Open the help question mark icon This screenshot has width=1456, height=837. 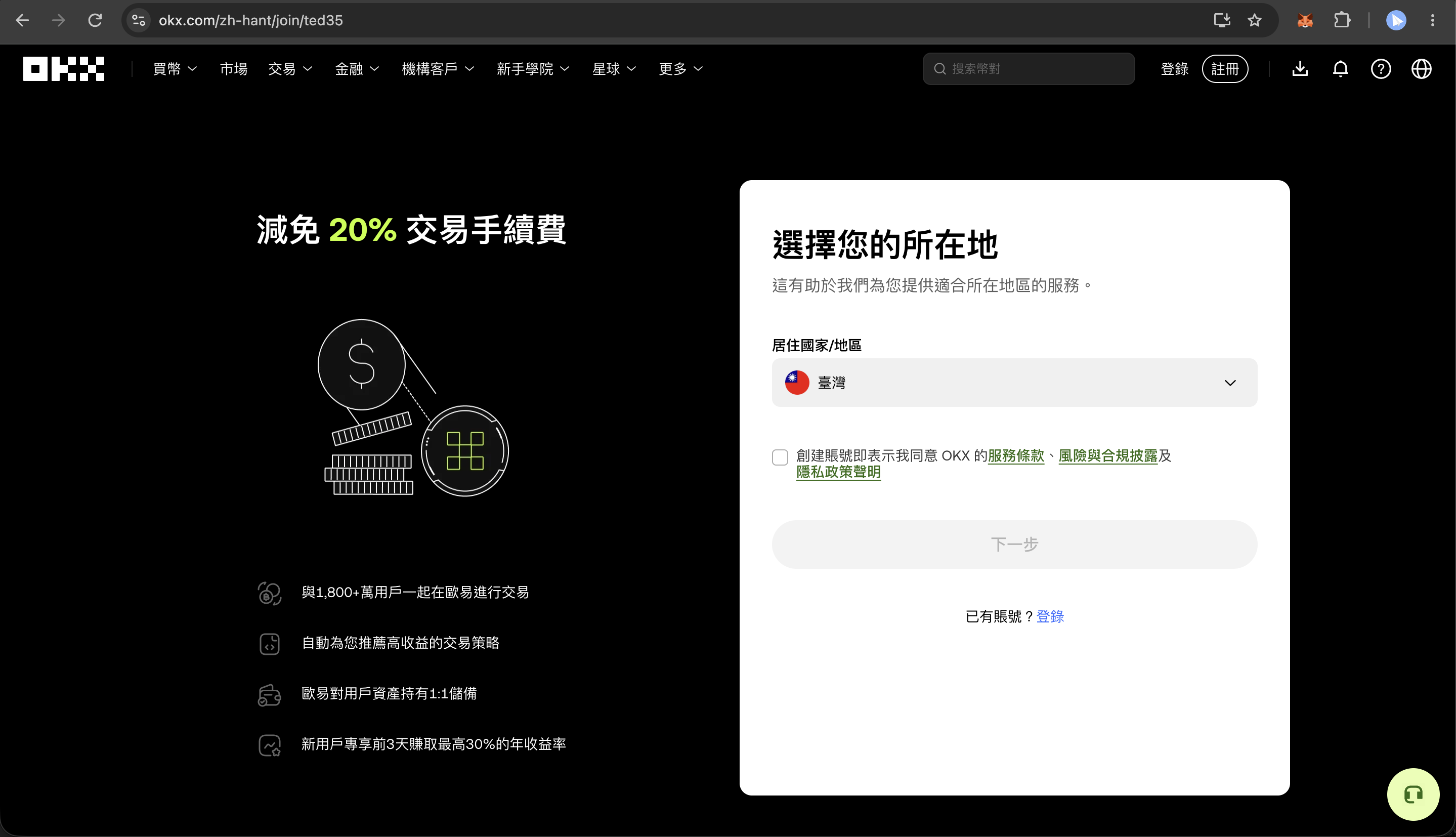point(1381,69)
